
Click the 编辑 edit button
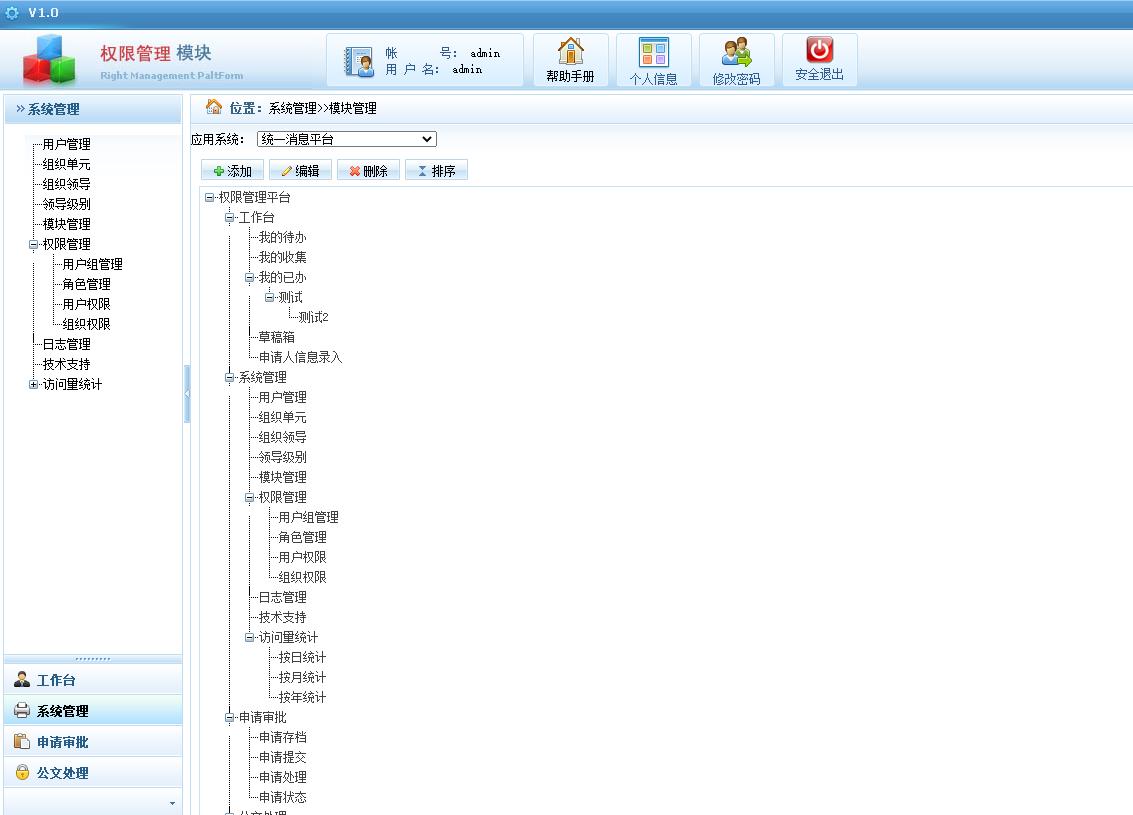pos(300,170)
